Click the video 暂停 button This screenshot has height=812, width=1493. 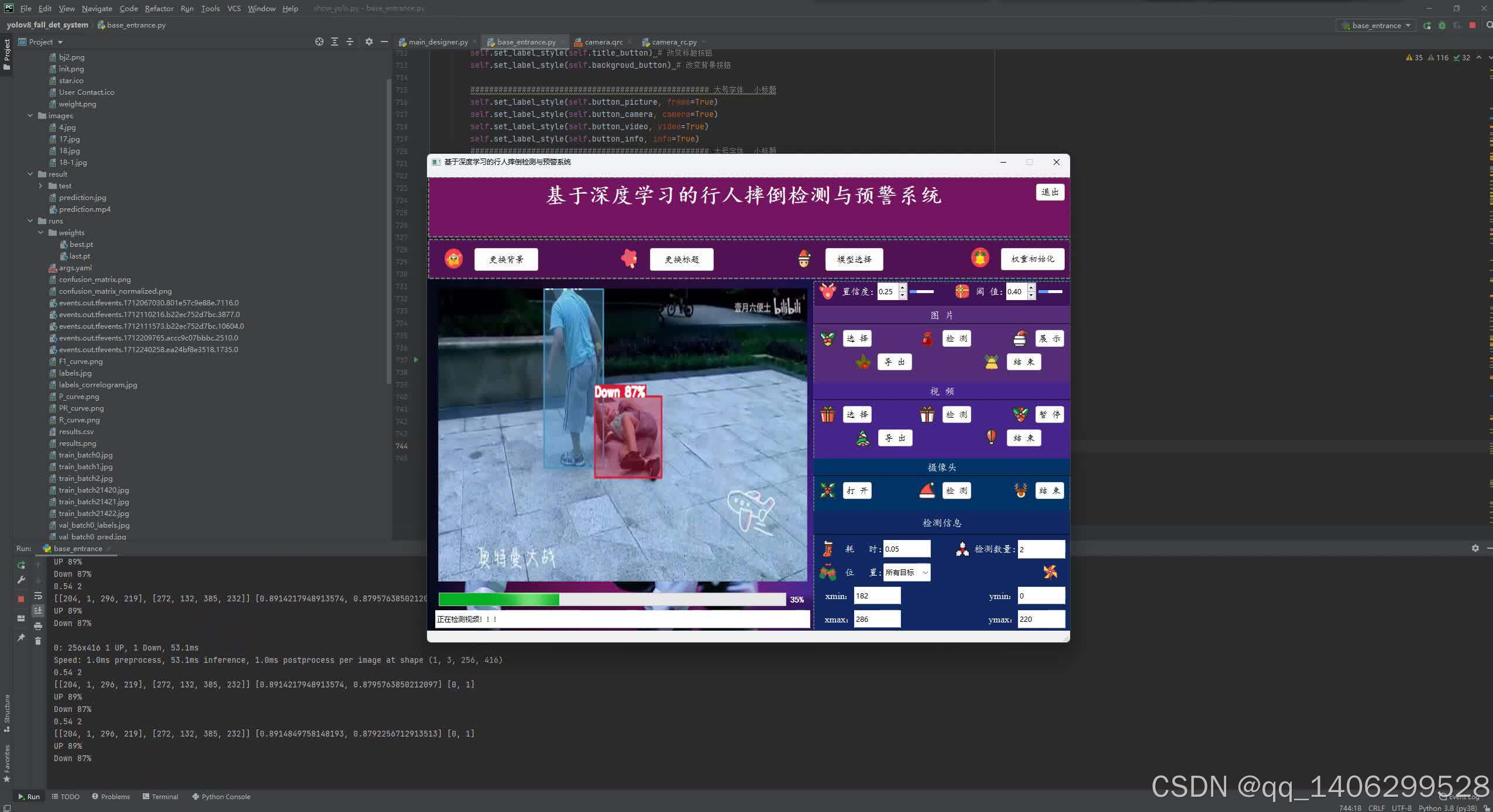(1050, 415)
